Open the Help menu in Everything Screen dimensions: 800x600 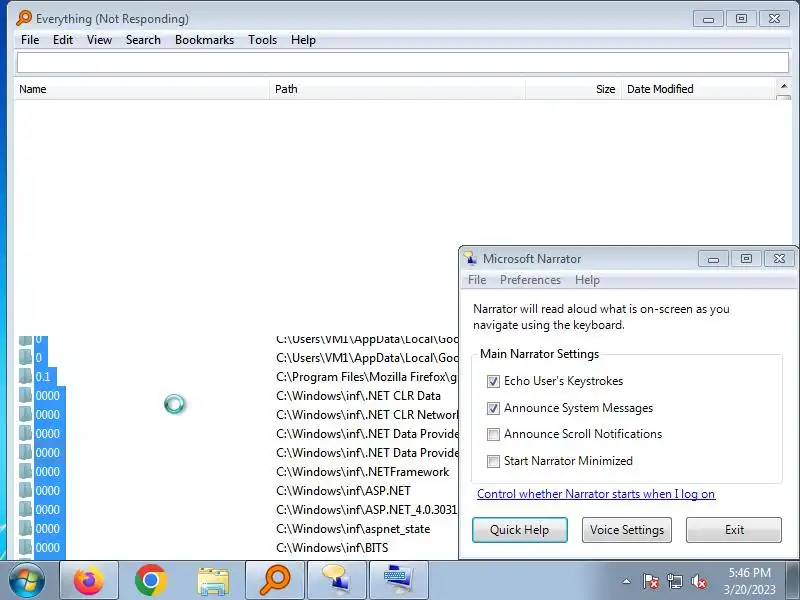pyautogui.click(x=303, y=40)
